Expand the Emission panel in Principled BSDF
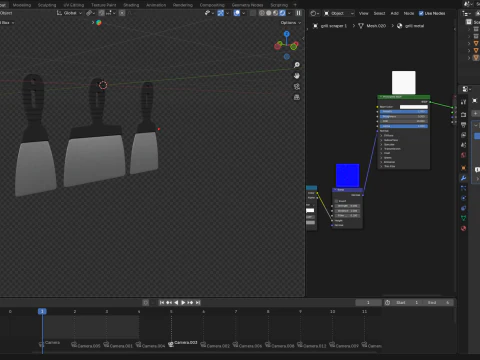Screen dimensions: 480x360 [x=388, y=162]
